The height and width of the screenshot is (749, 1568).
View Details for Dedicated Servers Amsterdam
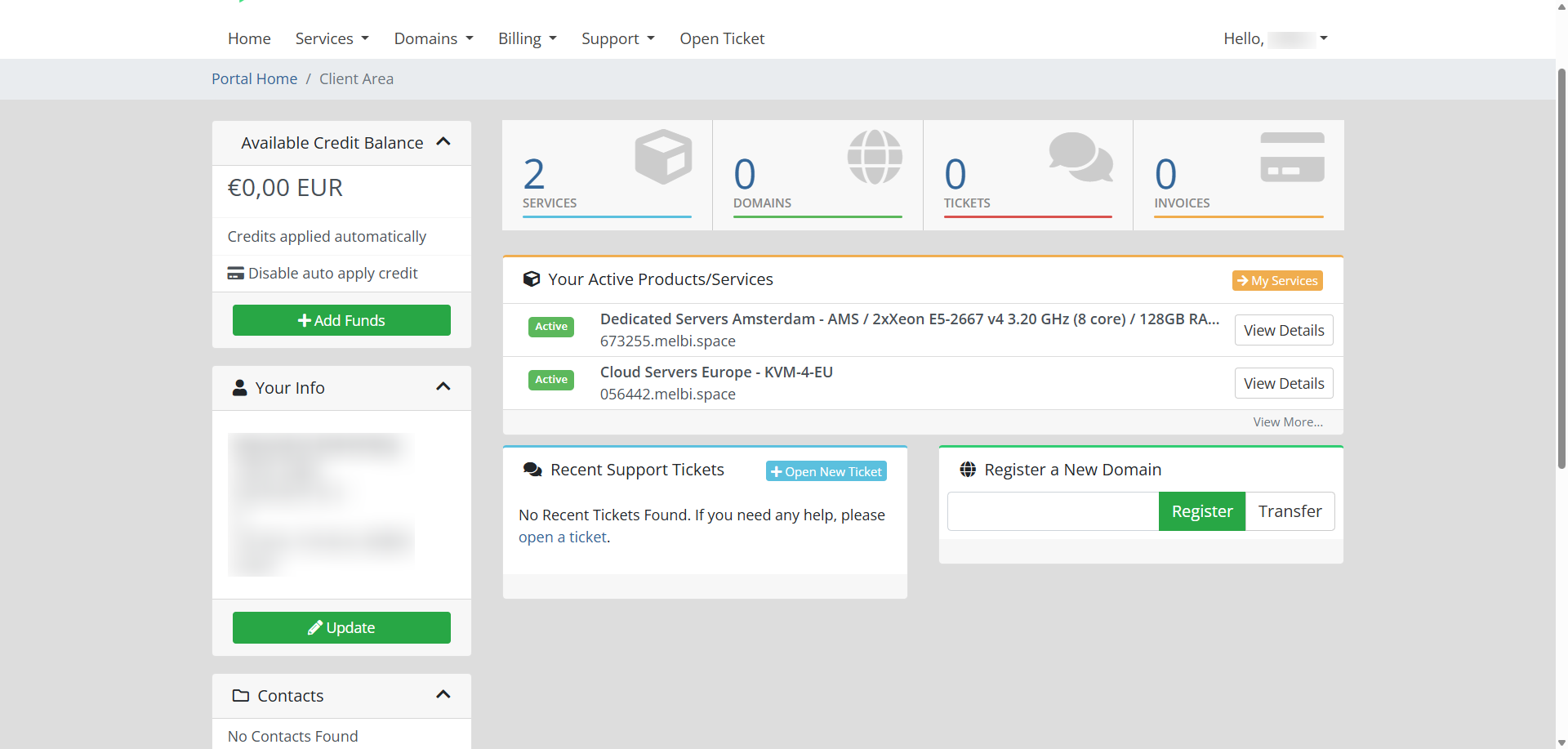(1284, 330)
